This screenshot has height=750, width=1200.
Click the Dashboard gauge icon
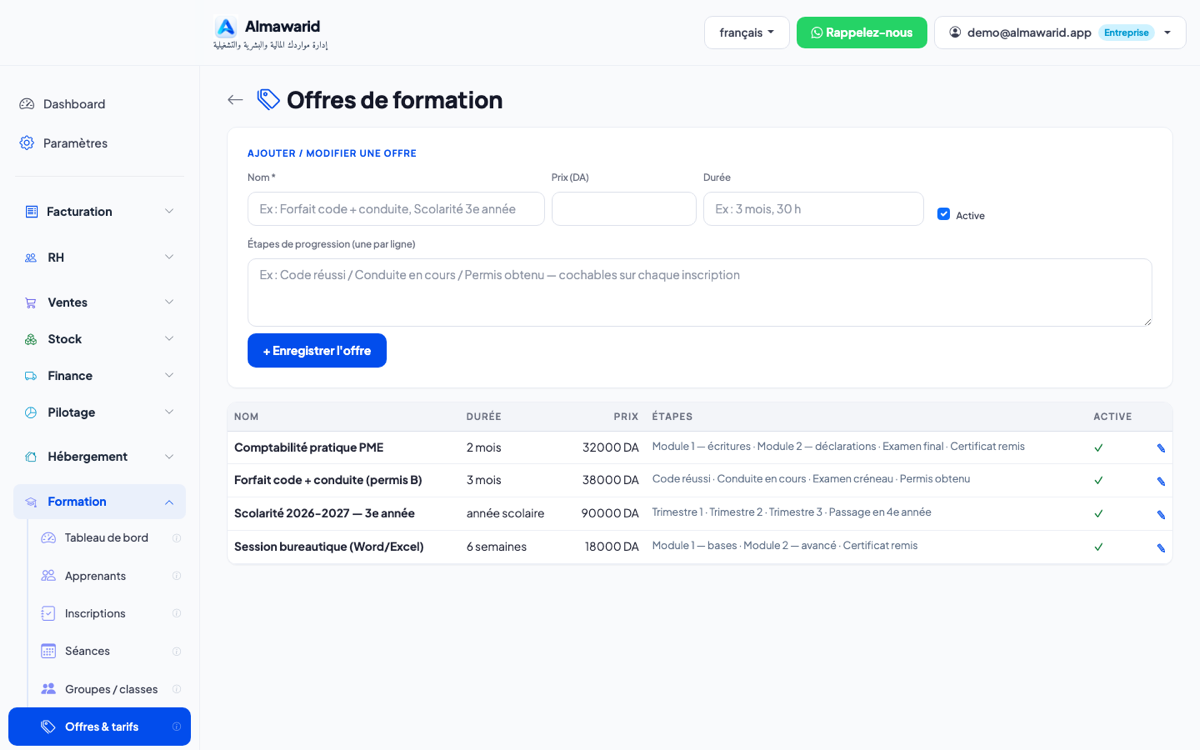click(27, 104)
